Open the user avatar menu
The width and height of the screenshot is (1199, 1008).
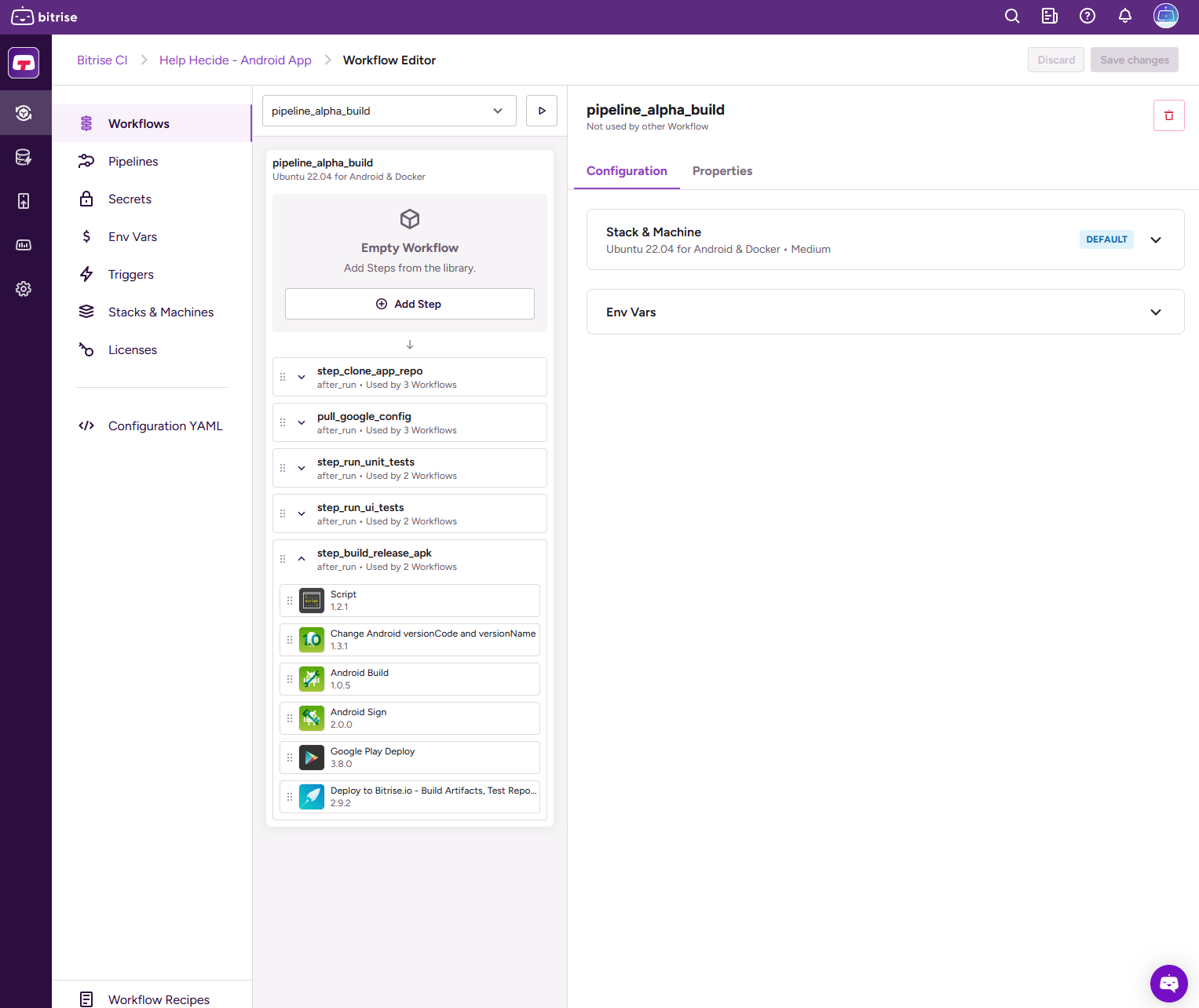point(1166,16)
